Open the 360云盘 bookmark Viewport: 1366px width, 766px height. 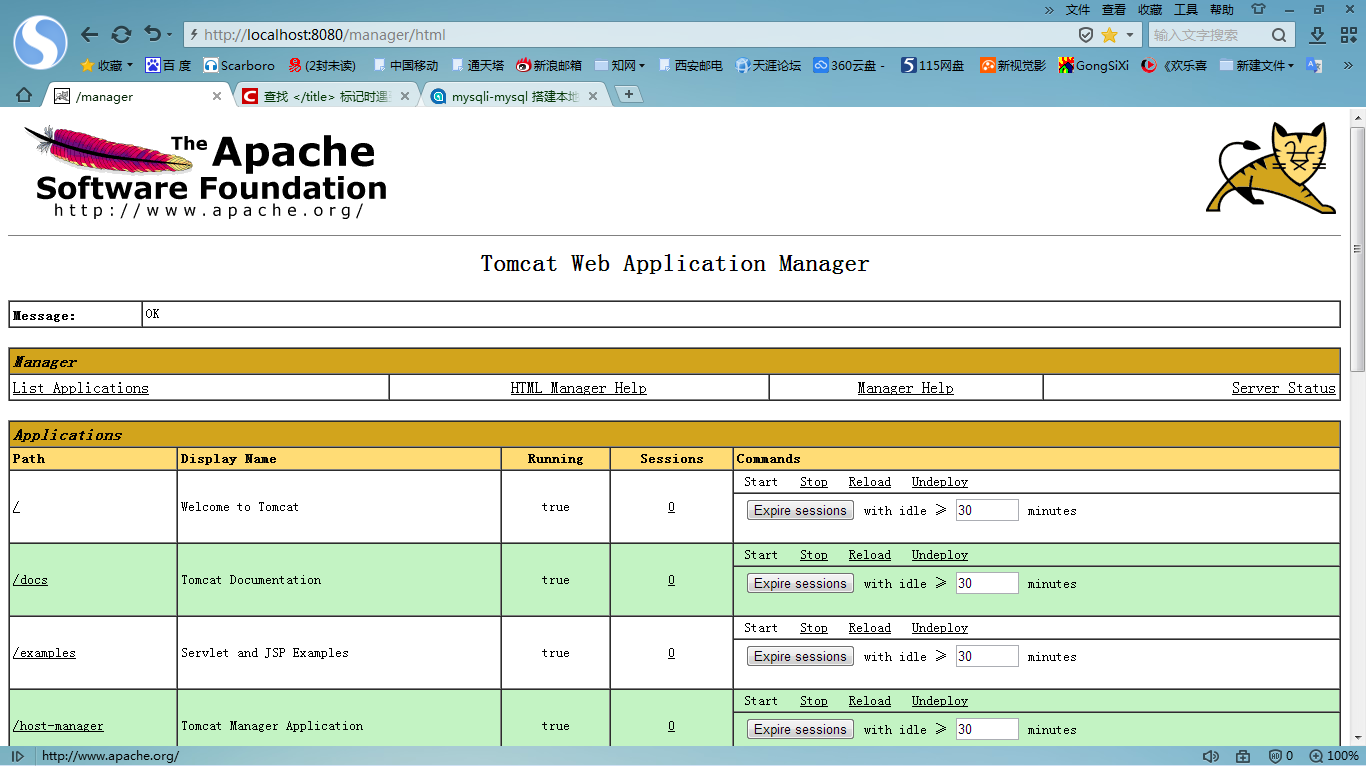(x=848, y=65)
